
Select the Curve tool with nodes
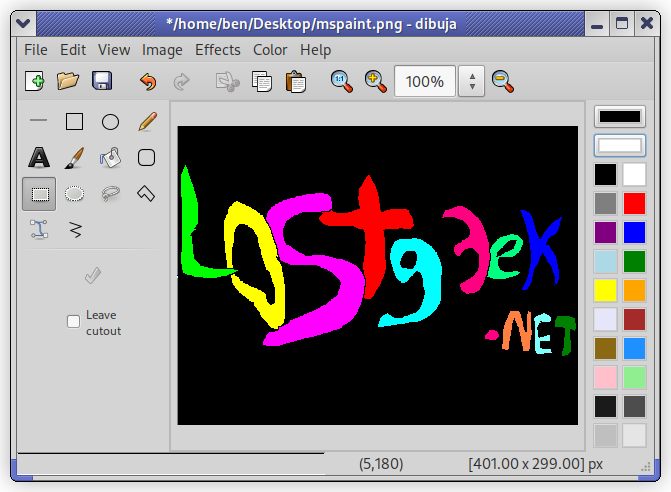[39, 229]
